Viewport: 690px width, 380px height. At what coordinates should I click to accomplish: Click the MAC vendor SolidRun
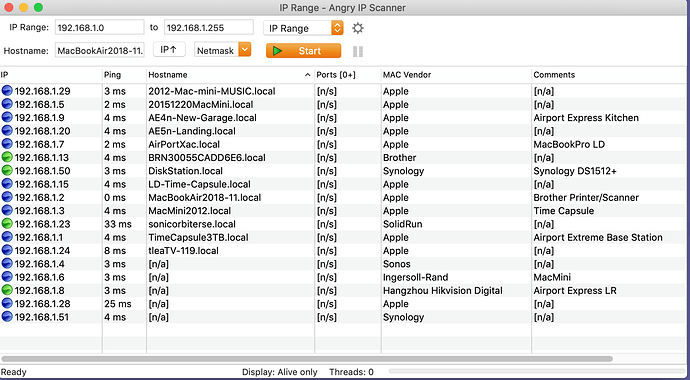pos(402,224)
